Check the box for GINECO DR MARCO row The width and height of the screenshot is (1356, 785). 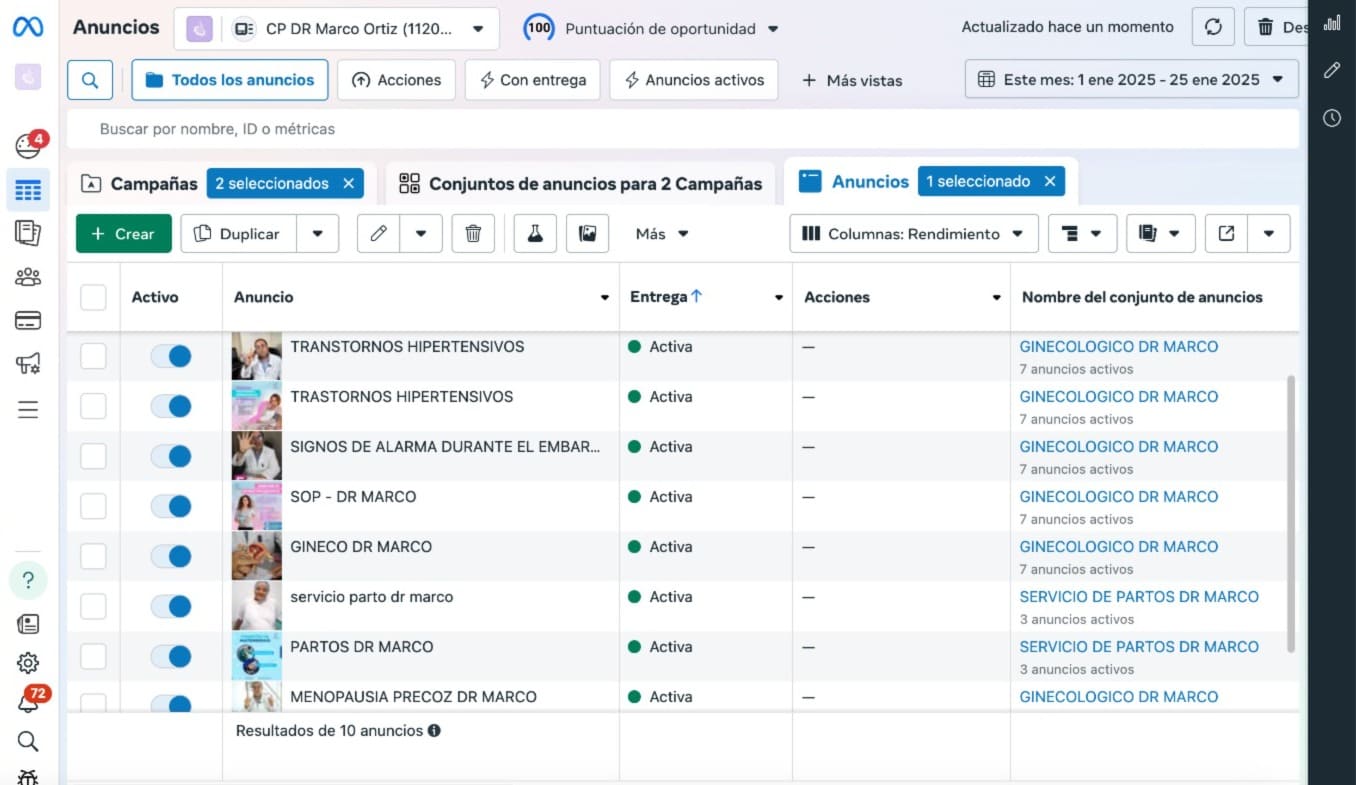(93, 556)
